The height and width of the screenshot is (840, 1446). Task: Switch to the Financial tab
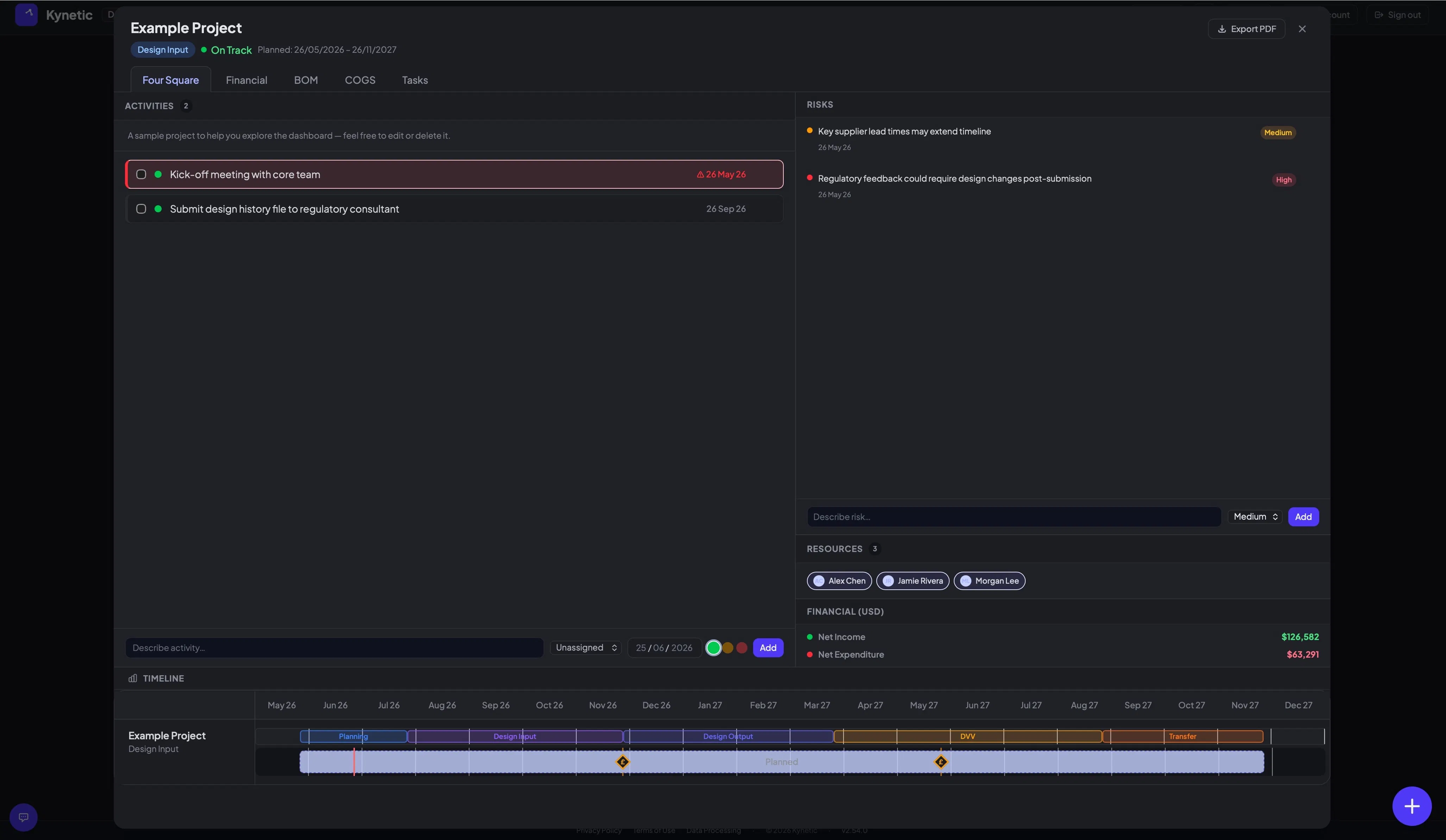click(x=246, y=80)
